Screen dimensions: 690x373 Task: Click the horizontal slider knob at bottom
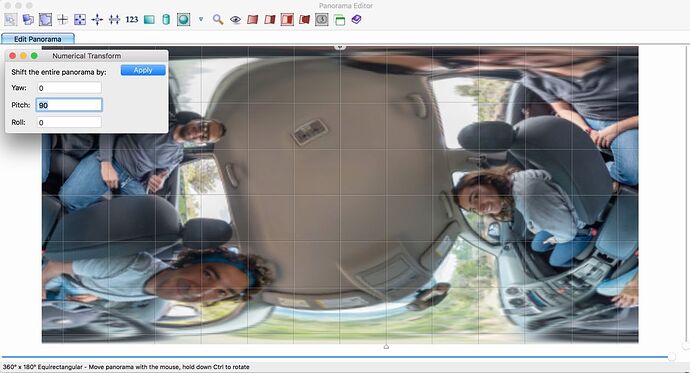(671, 357)
